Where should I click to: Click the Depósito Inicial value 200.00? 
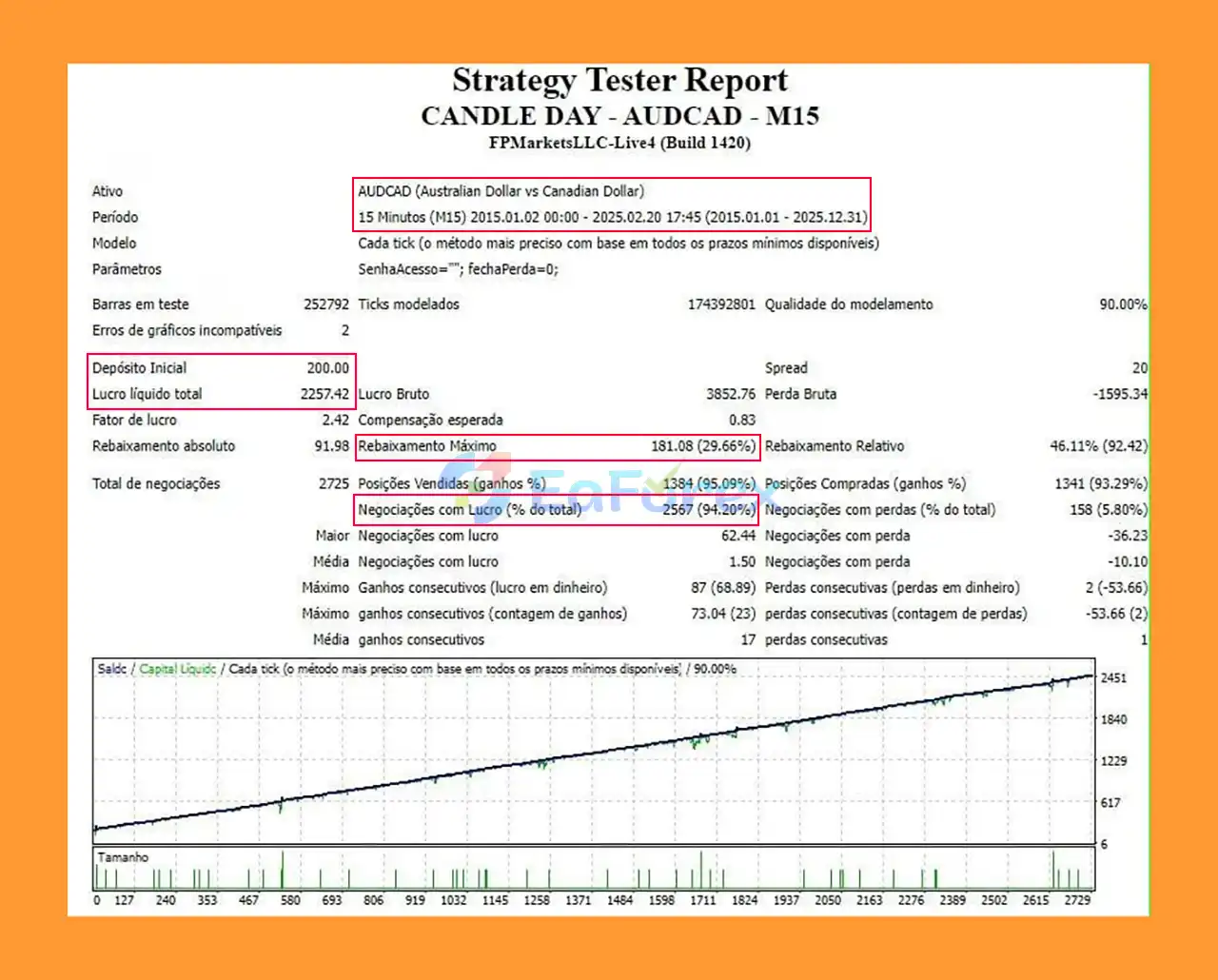pos(327,368)
